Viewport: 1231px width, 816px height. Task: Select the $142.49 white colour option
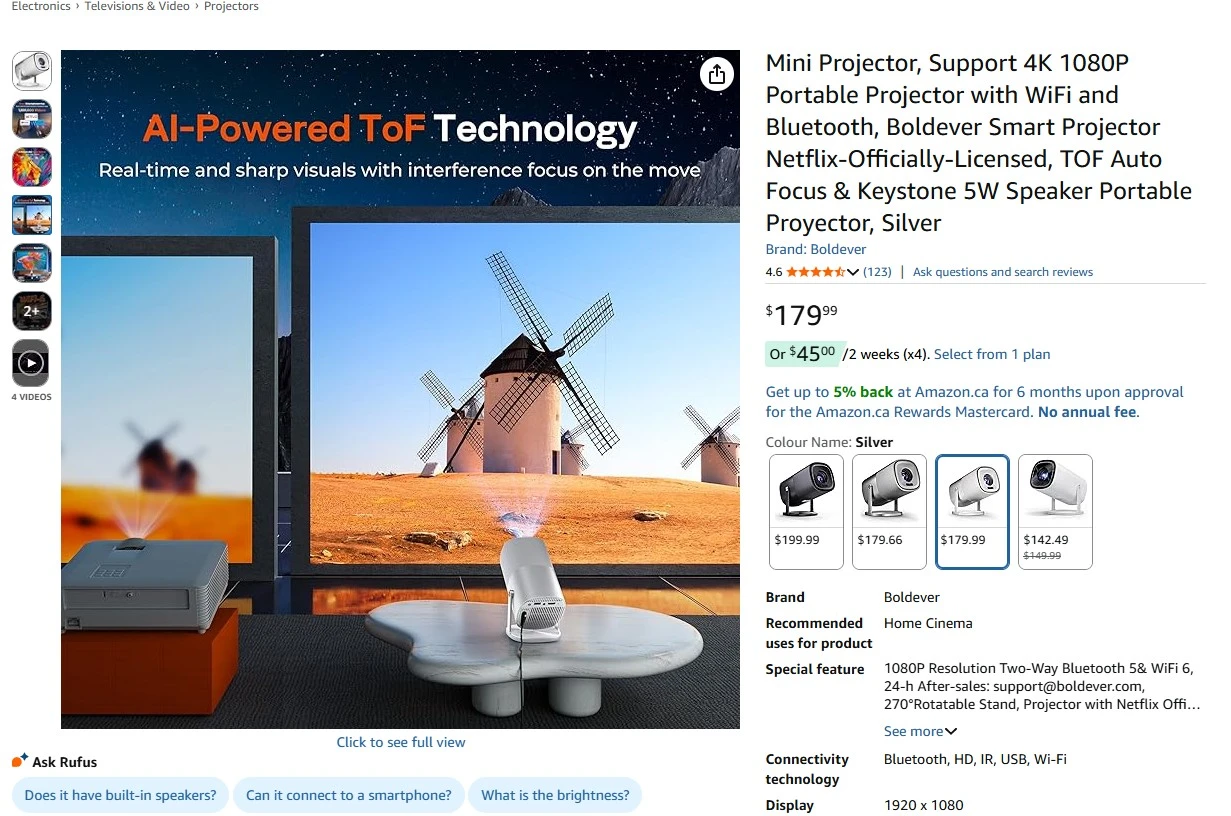(1055, 512)
